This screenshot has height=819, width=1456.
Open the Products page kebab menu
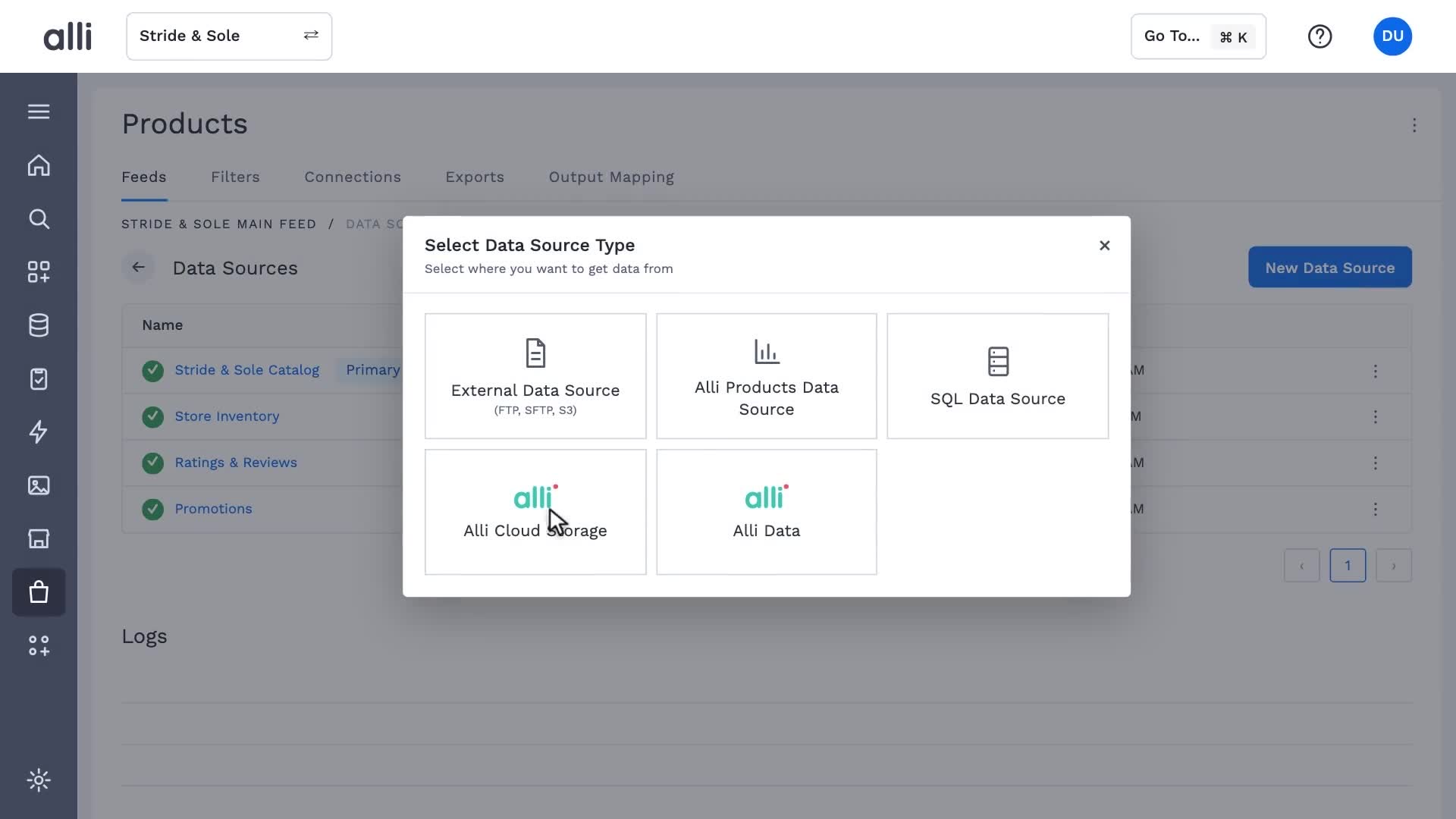[1414, 125]
